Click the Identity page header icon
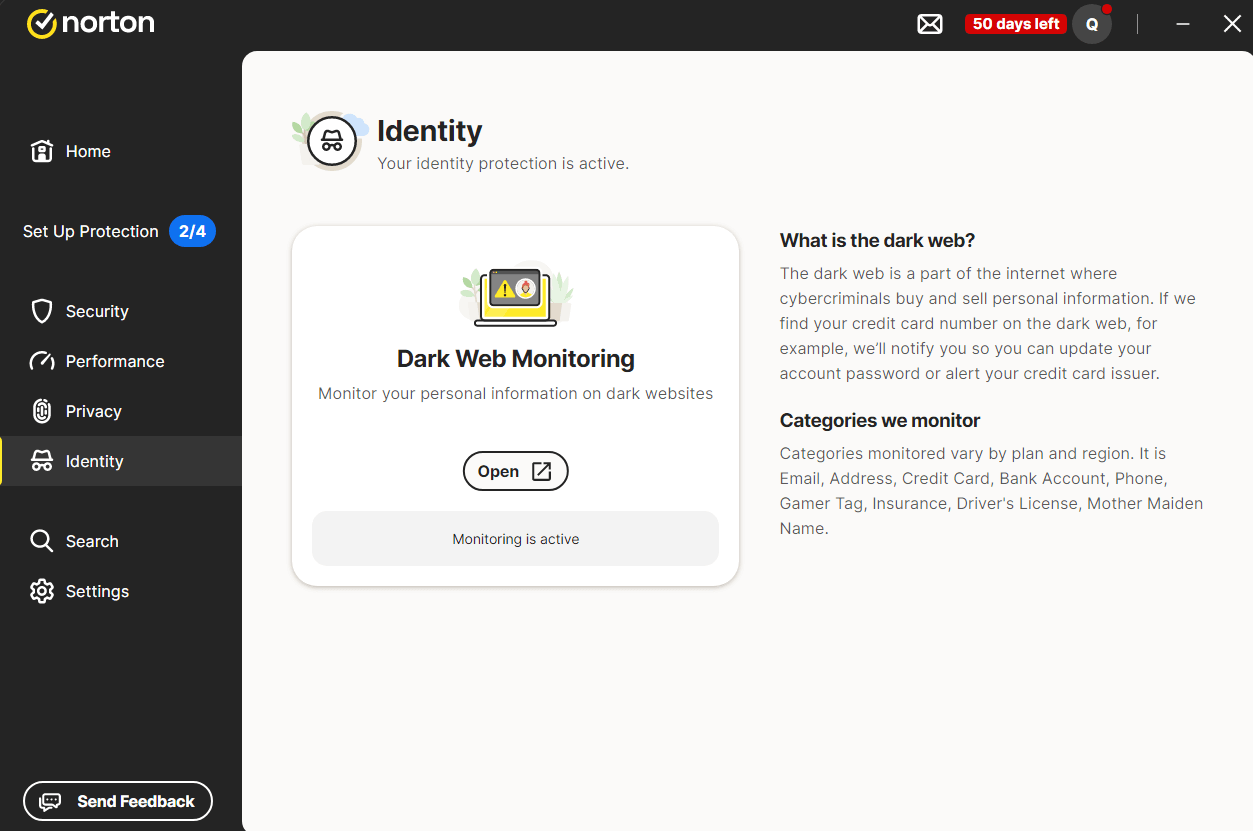This screenshot has height=831, width=1253. [x=329, y=140]
